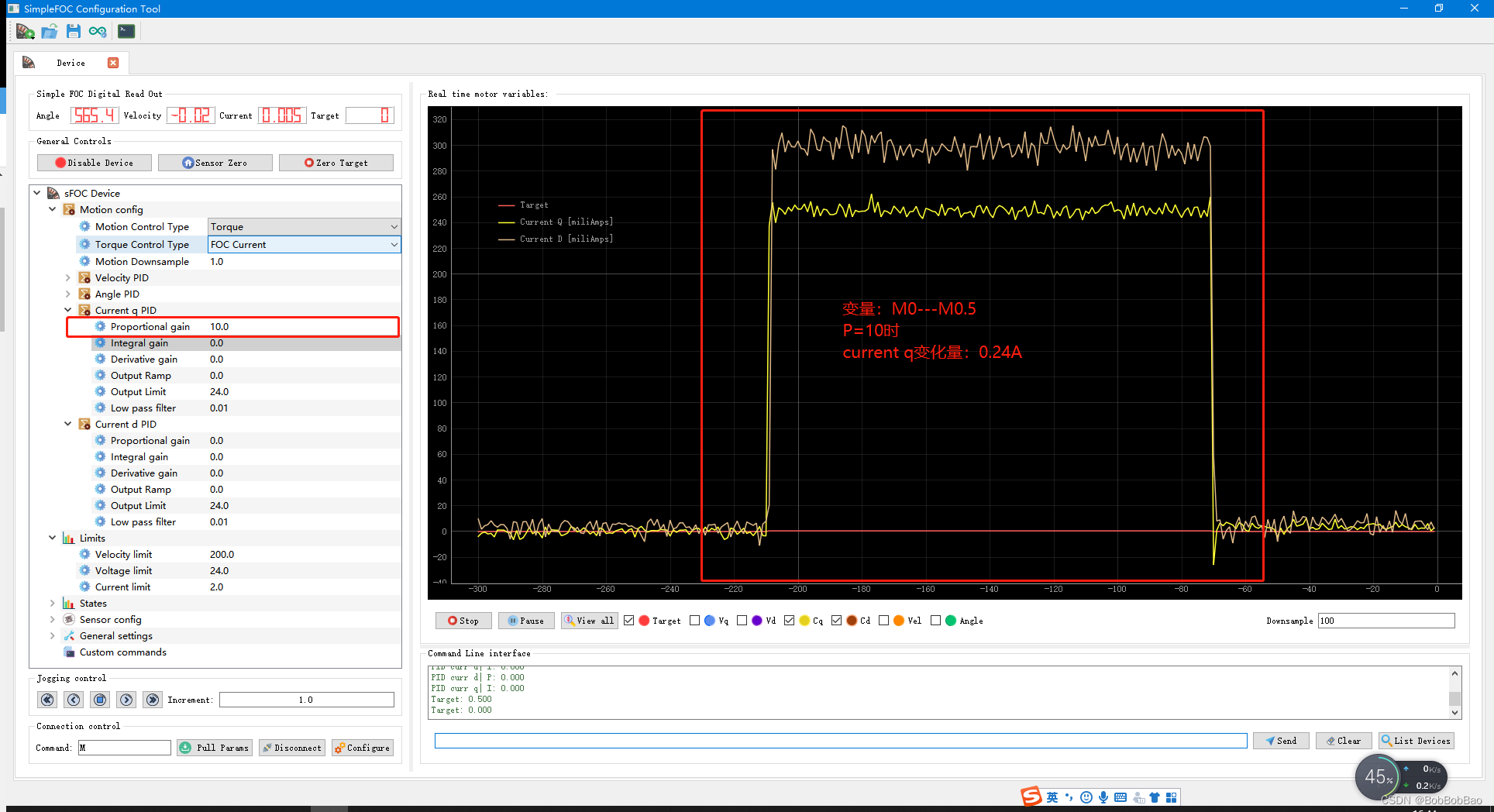Collapse the sFOC Device tree node

[37, 193]
